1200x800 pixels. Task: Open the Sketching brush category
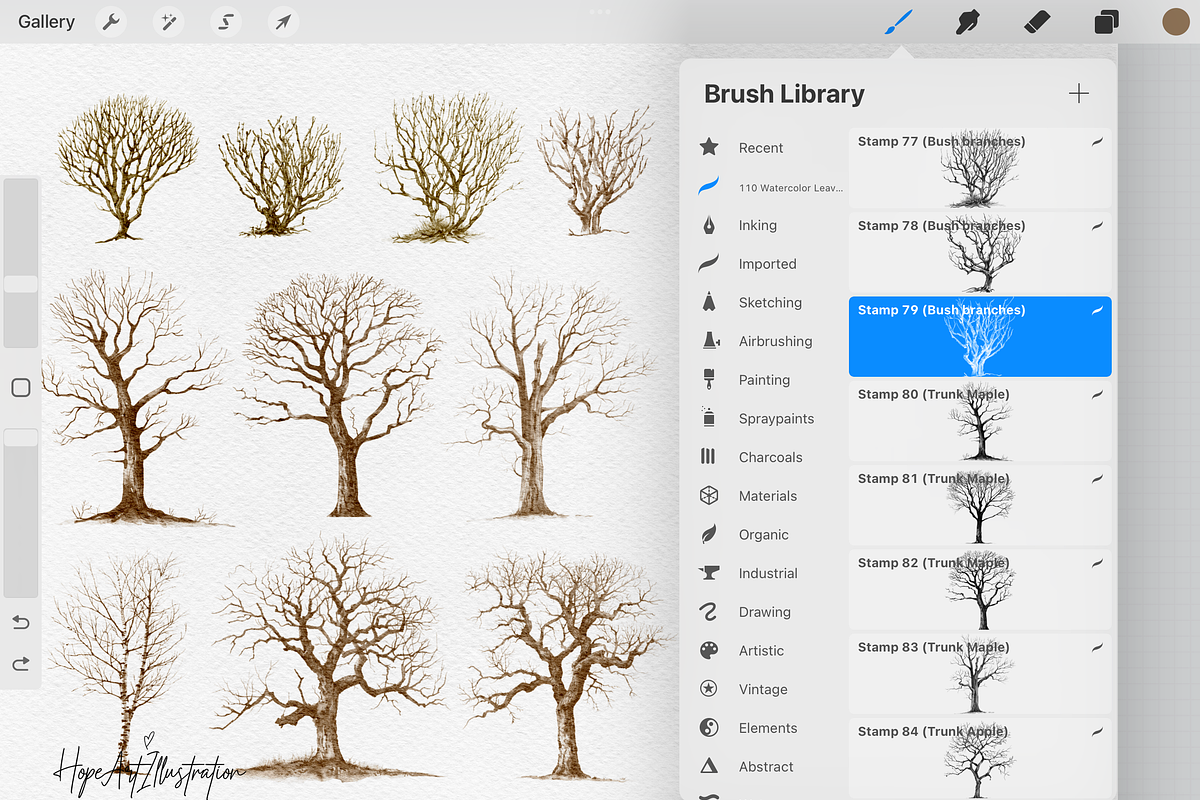(768, 302)
